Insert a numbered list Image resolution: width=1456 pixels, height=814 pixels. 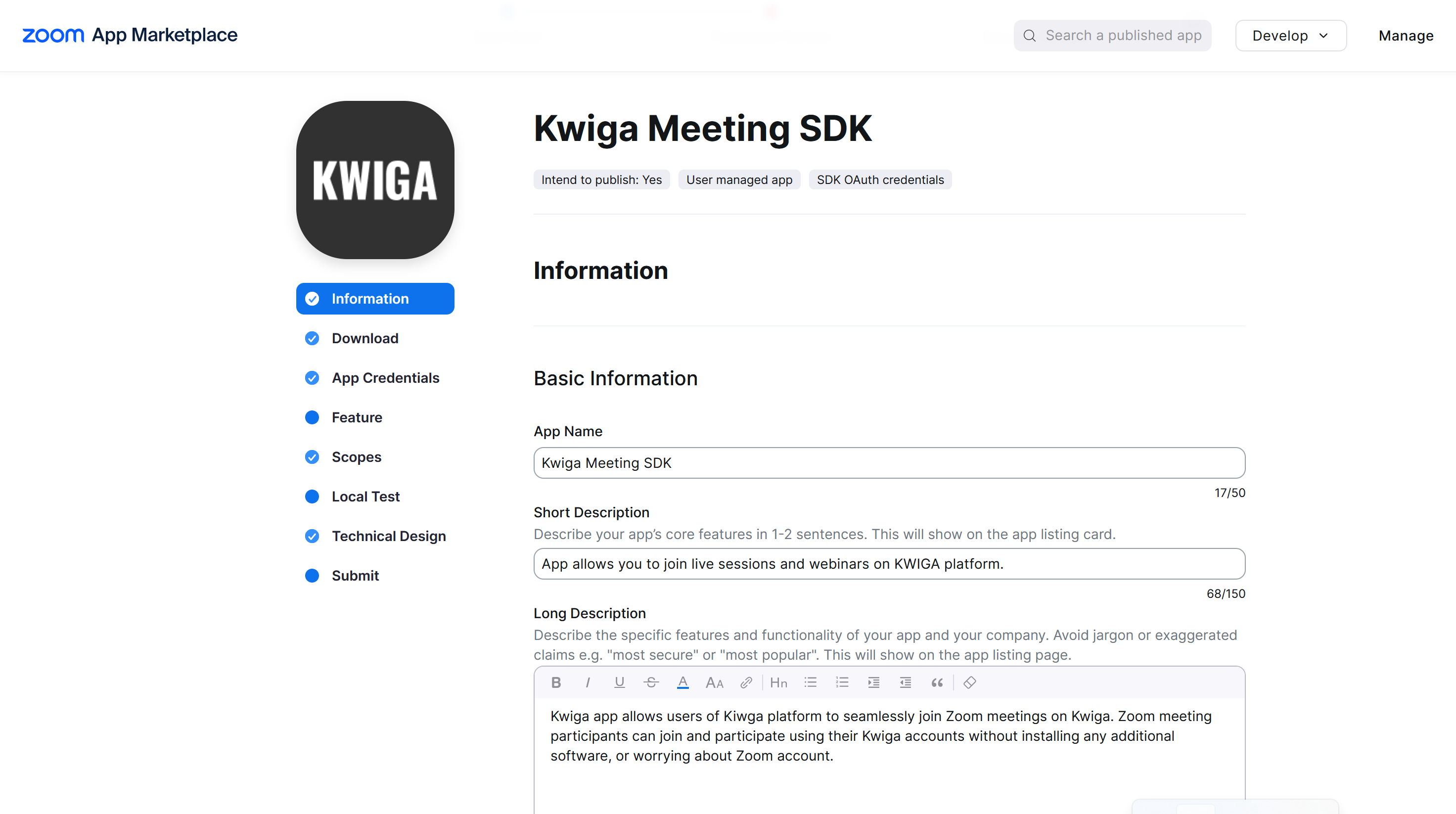[842, 682]
